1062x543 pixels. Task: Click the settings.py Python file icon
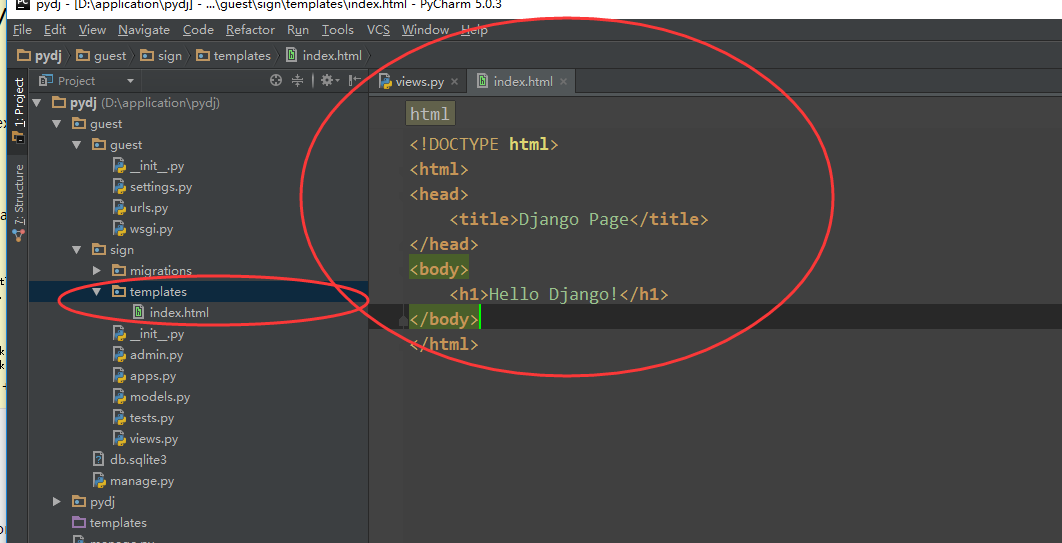point(119,187)
